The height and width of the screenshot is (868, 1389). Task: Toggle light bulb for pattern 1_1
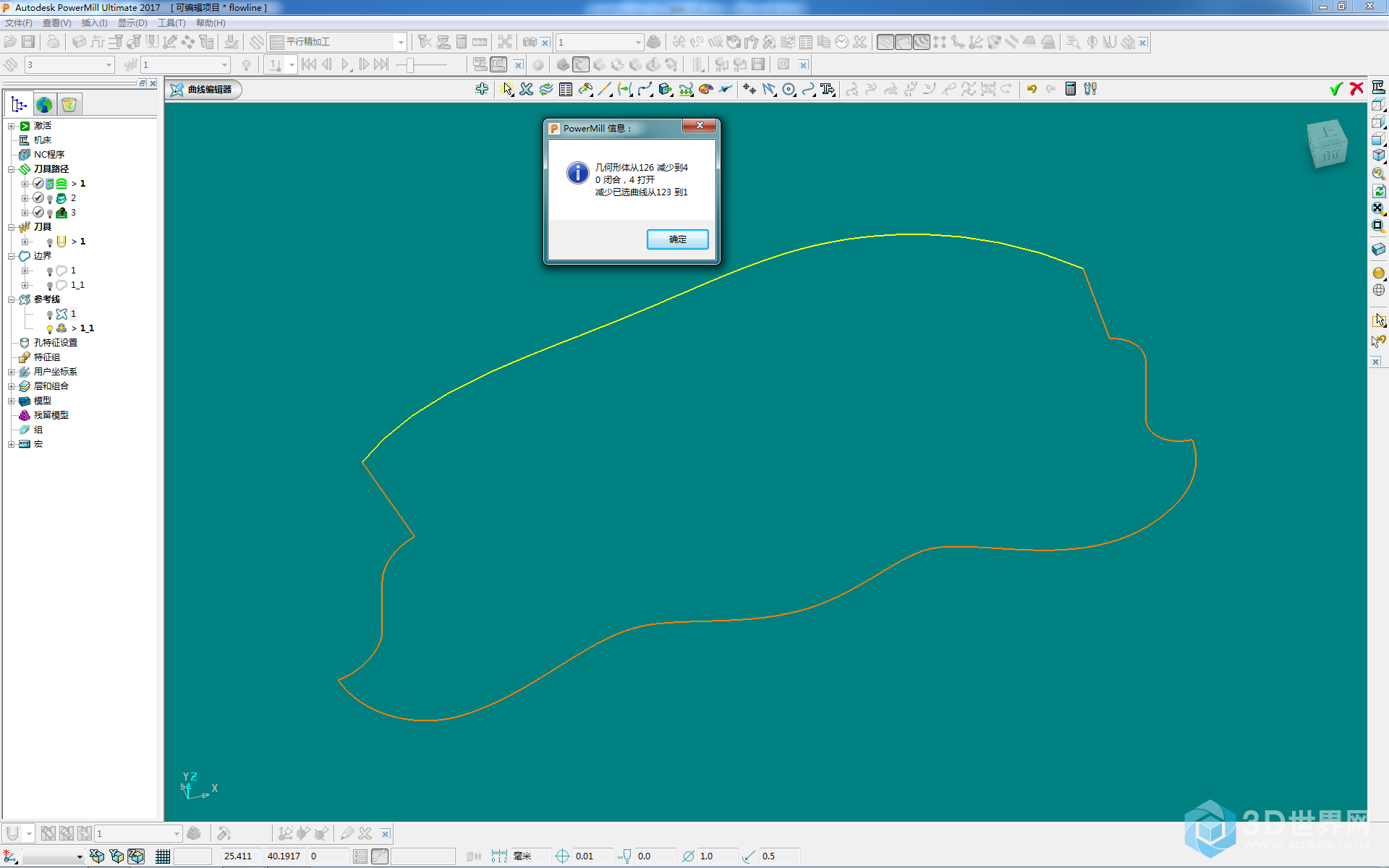tap(50, 329)
